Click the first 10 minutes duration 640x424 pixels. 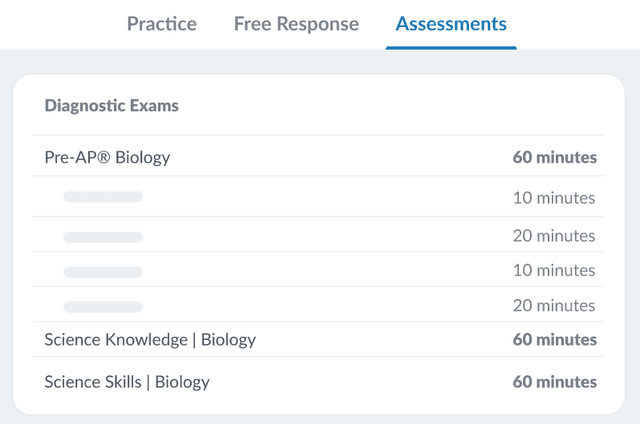pyautogui.click(x=554, y=198)
